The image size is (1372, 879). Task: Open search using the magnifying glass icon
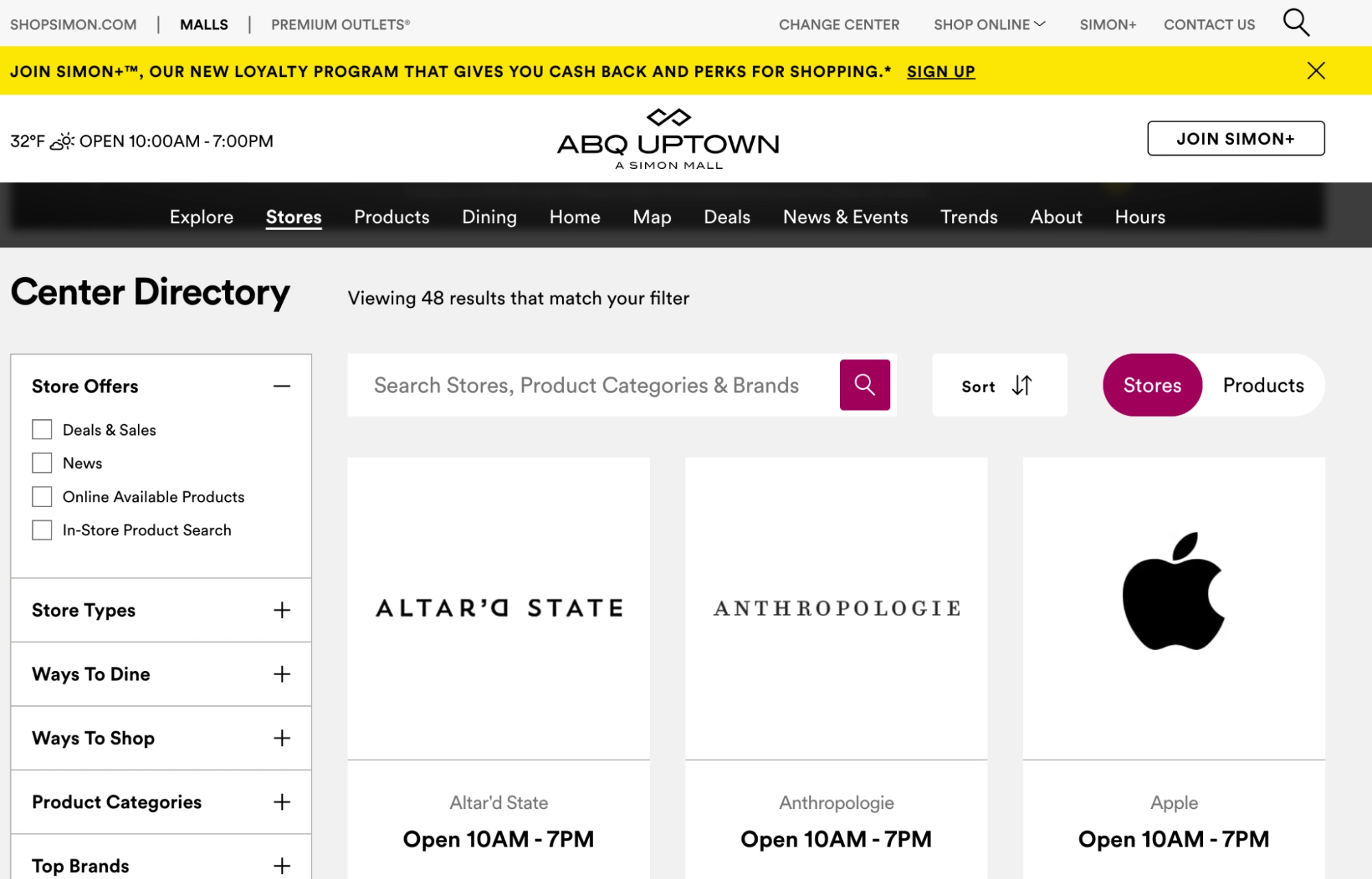(x=1297, y=23)
